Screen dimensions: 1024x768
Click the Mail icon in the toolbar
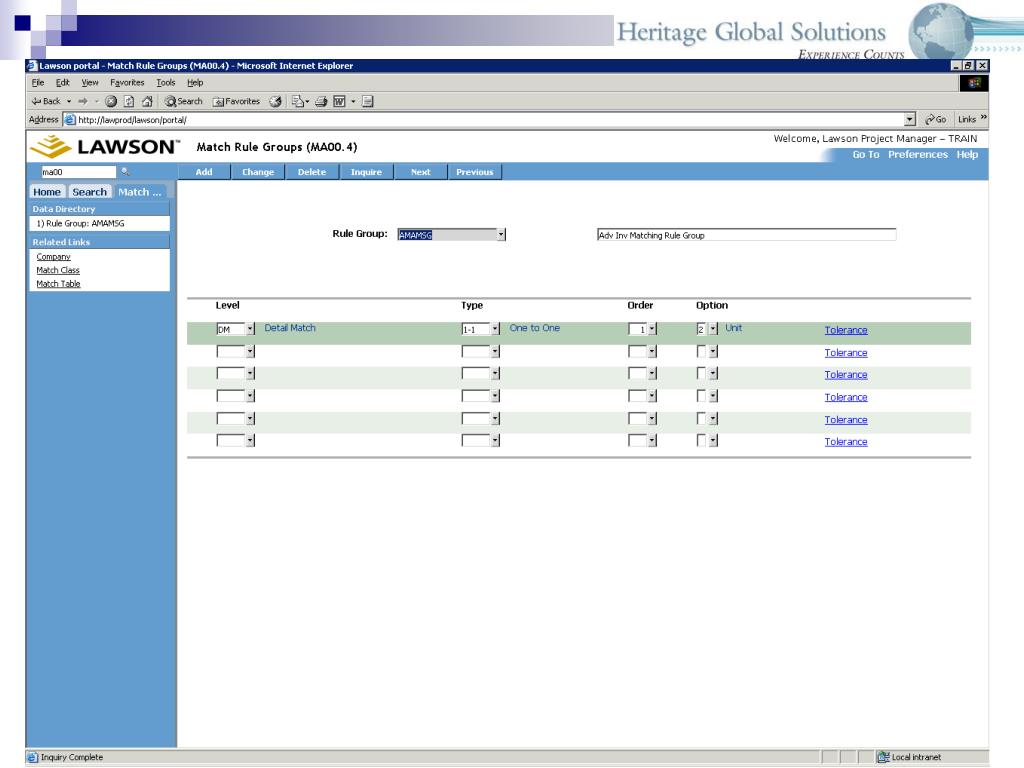pyautogui.click(x=298, y=101)
